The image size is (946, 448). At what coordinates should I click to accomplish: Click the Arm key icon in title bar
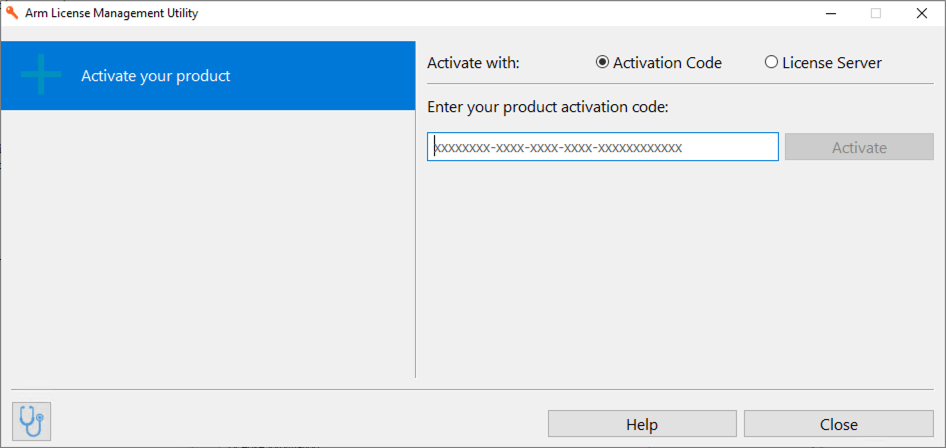click(x=12, y=14)
